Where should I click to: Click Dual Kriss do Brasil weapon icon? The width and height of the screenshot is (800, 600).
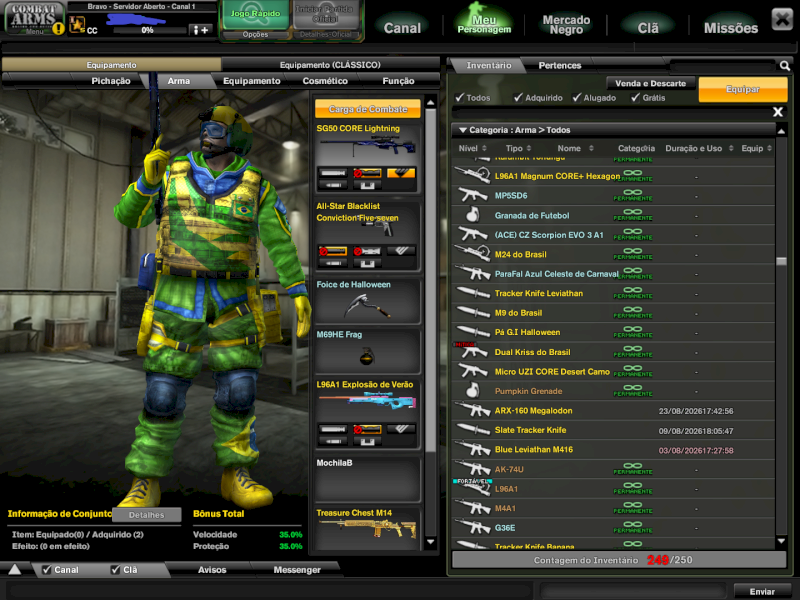[x=473, y=352]
